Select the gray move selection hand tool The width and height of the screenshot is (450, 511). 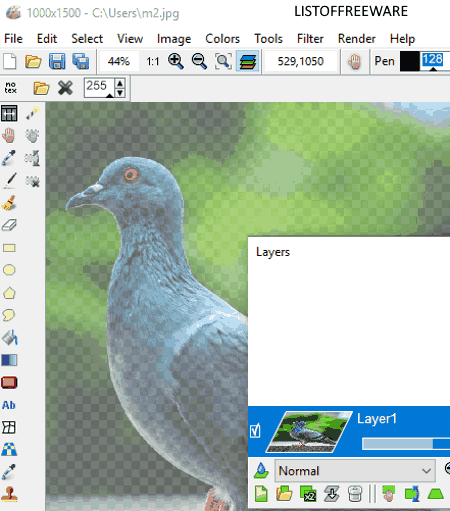tap(32, 135)
